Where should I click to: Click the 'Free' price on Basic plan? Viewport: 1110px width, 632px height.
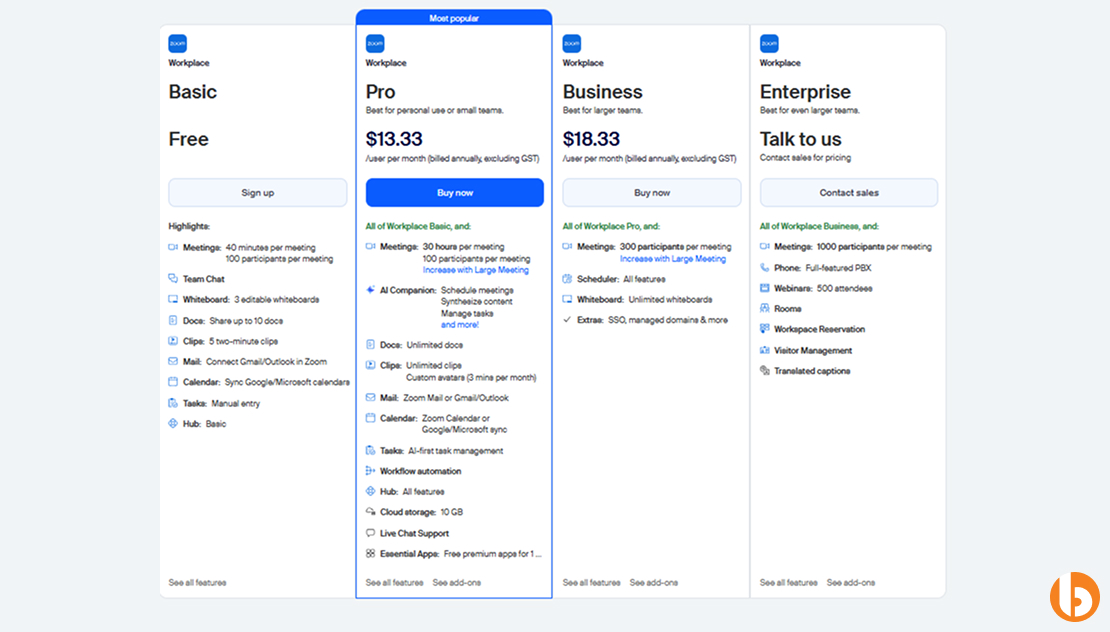click(x=188, y=139)
